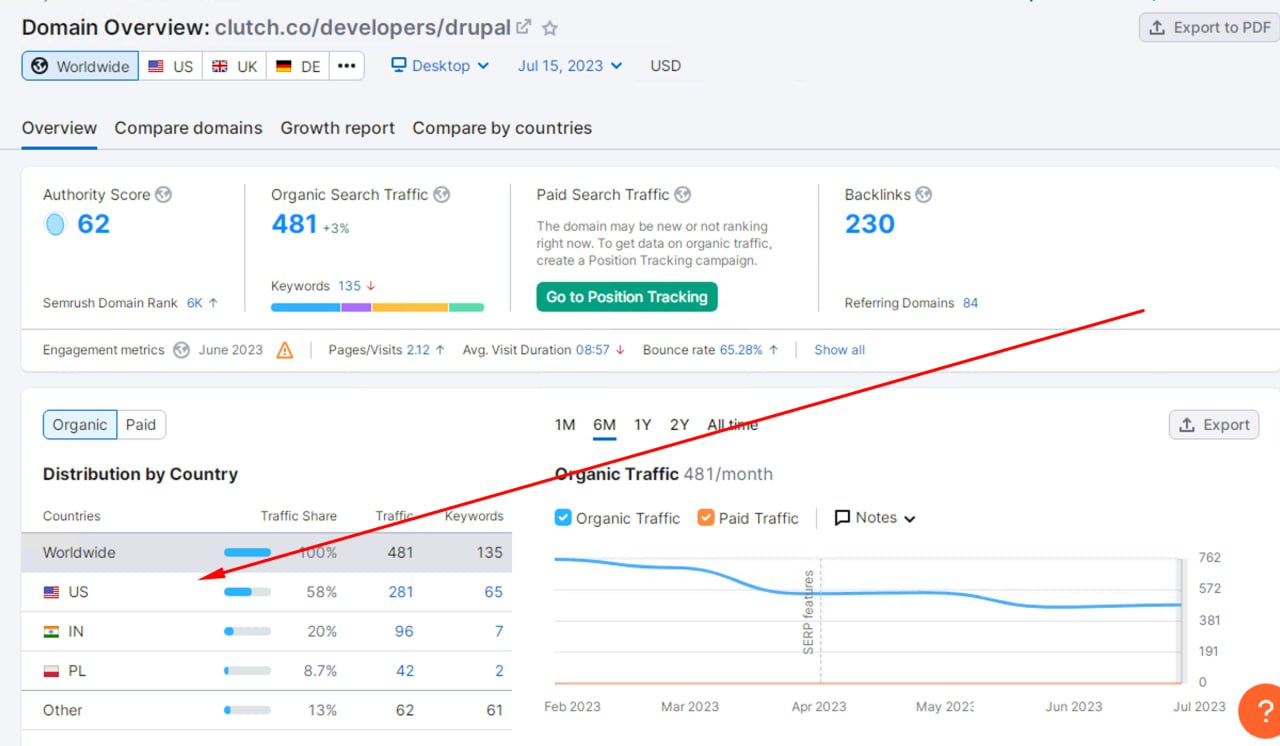Uncheck the Paid Traffic checkbox

(x=706, y=518)
